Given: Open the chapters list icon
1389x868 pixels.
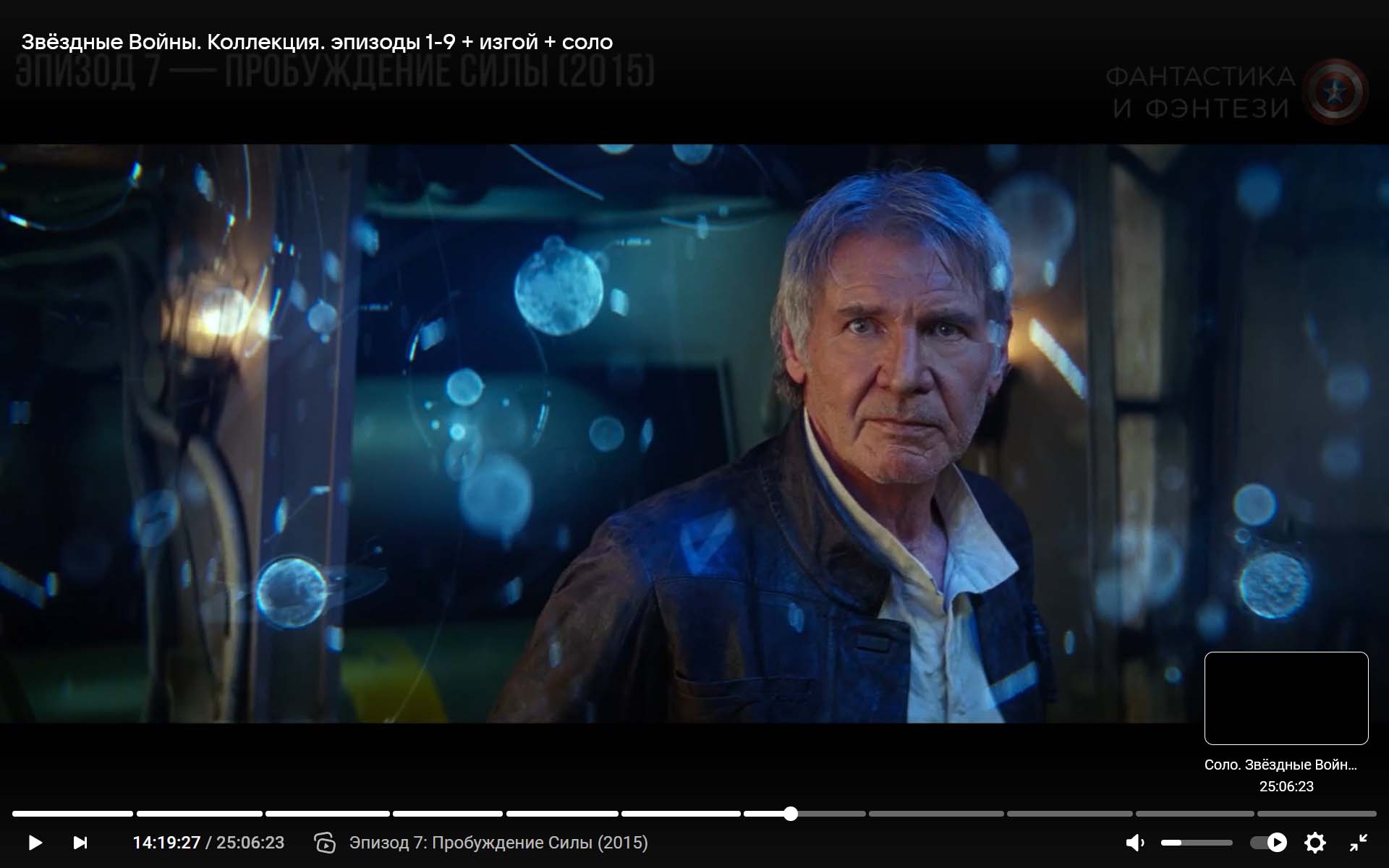Looking at the screenshot, I should coord(325,843).
